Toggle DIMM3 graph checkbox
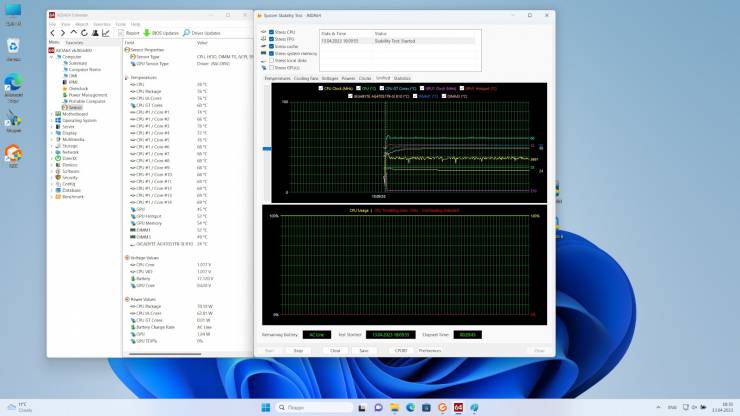This screenshot has width=740, height=416. coord(444,96)
